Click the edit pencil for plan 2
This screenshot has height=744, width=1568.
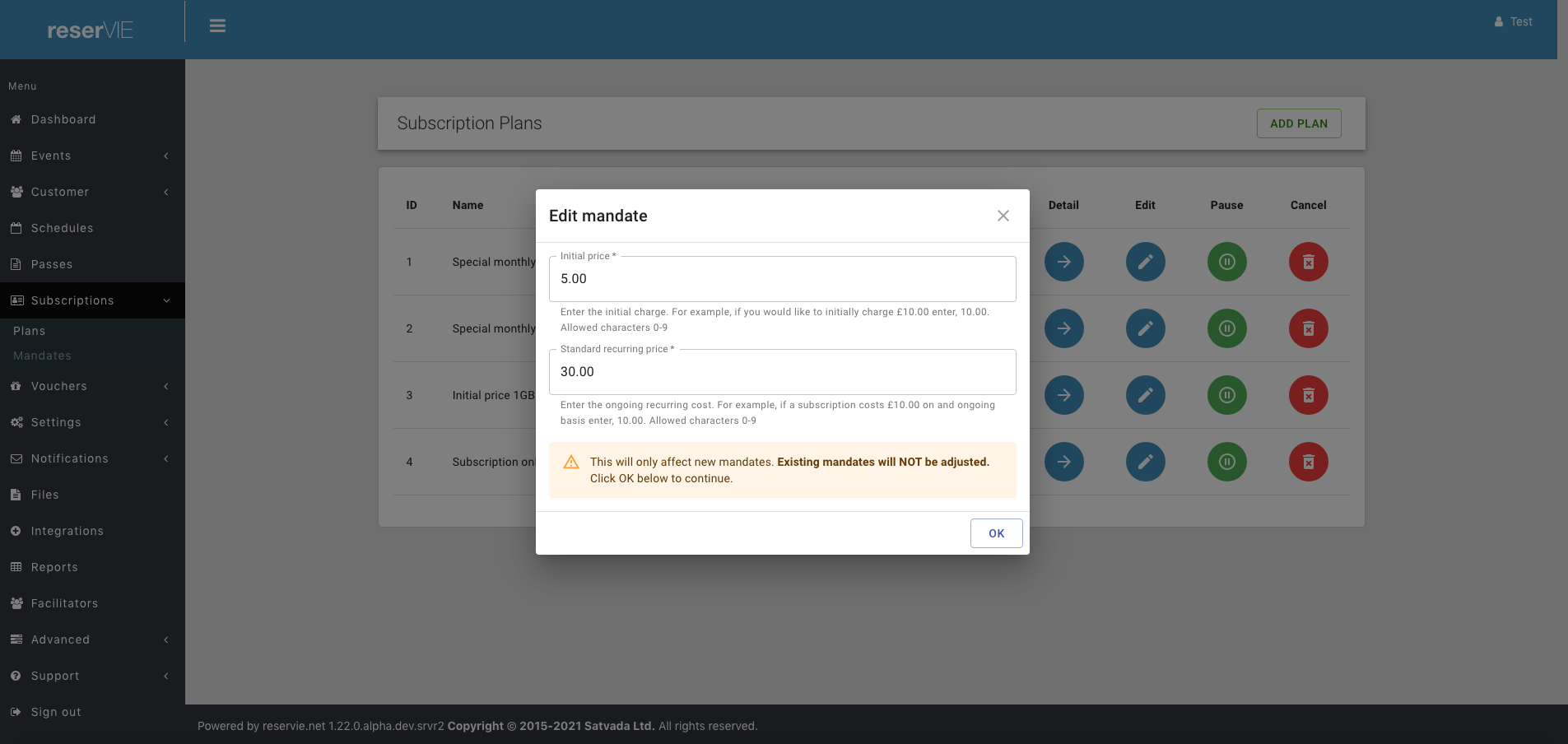(x=1145, y=328)
